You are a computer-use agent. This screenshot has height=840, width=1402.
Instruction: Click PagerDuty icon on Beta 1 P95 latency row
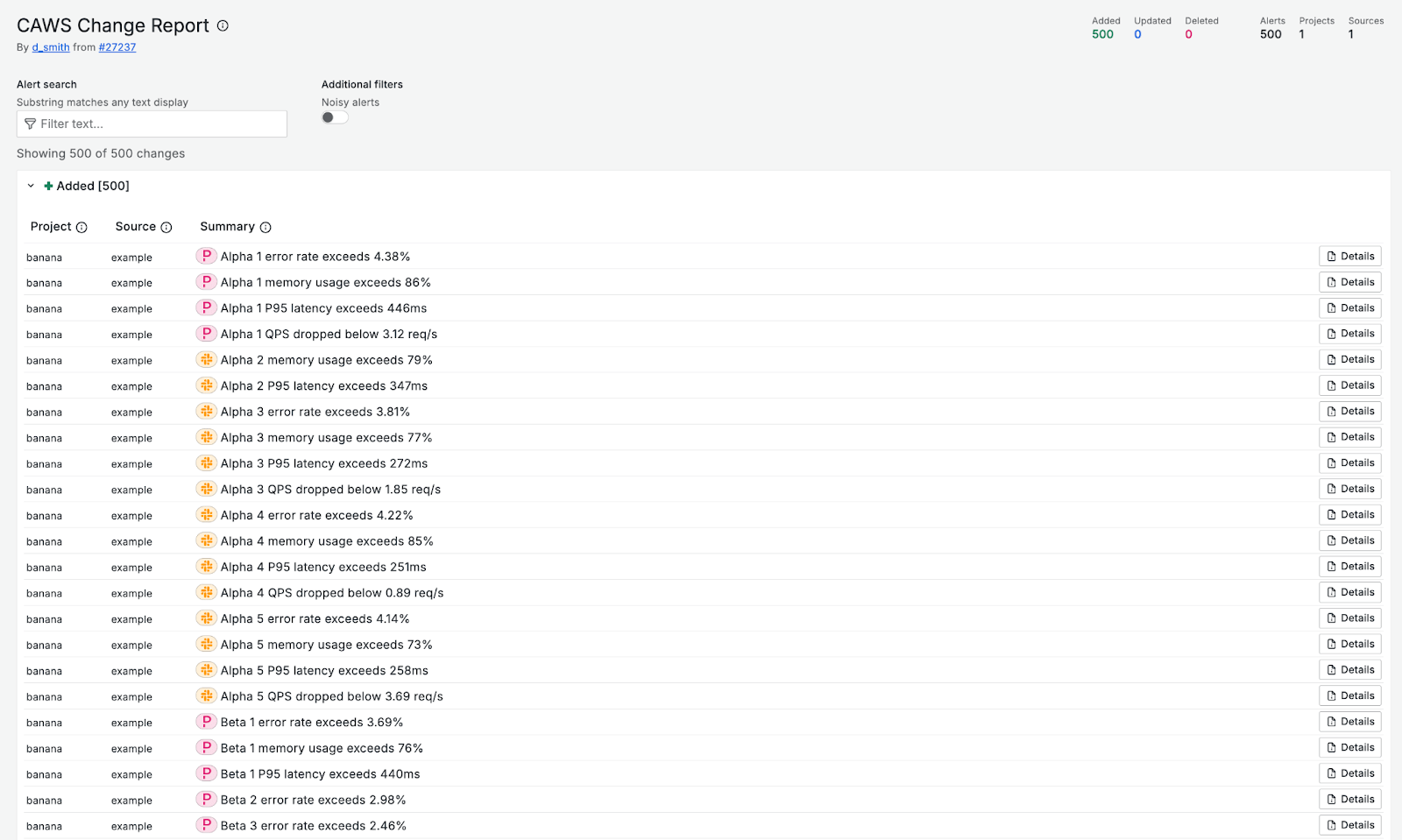206,773
